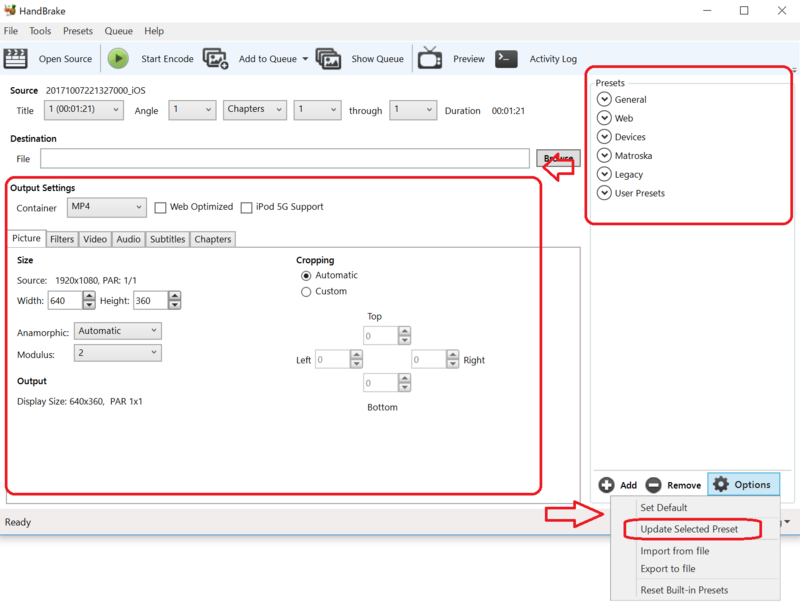Viewport: 800px width, 610px height.
Task: Click the green Start Encode play icon
Action: coord(118,59)
